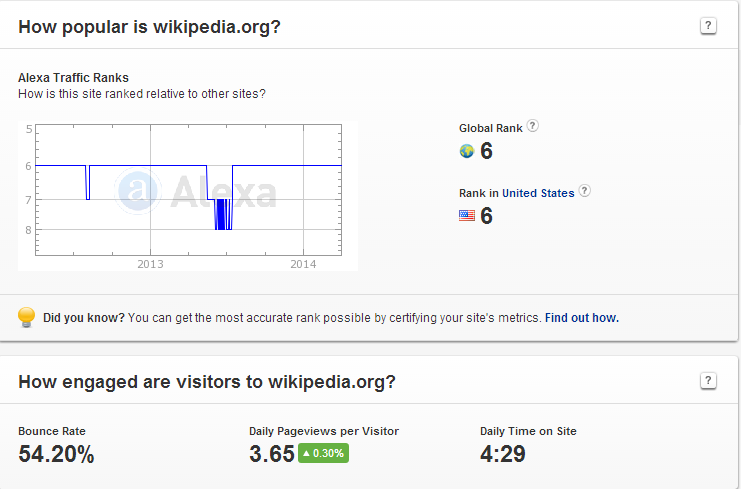The width and height of the screenshot is (741, 489).
Task: Click the Global Rank question mark icon
Action: [533, 126]
